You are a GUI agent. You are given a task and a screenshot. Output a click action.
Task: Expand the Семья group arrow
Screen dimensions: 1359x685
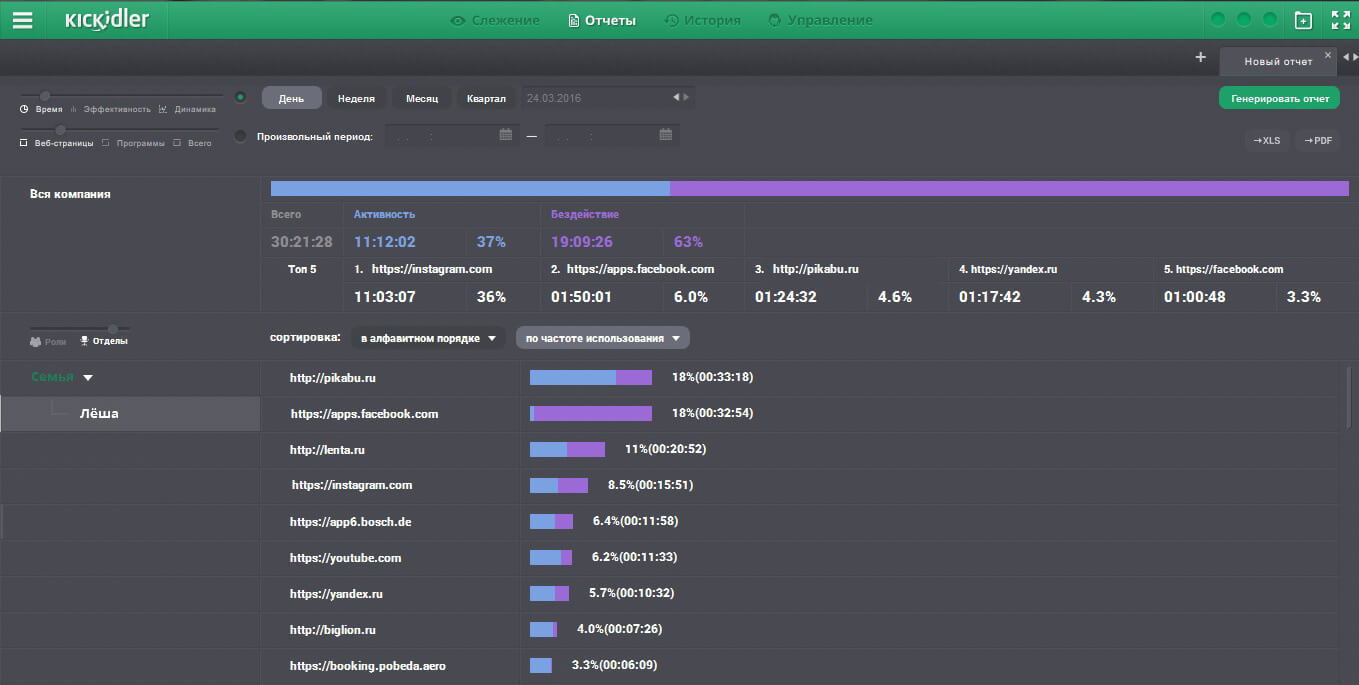(x=88, y=378)
